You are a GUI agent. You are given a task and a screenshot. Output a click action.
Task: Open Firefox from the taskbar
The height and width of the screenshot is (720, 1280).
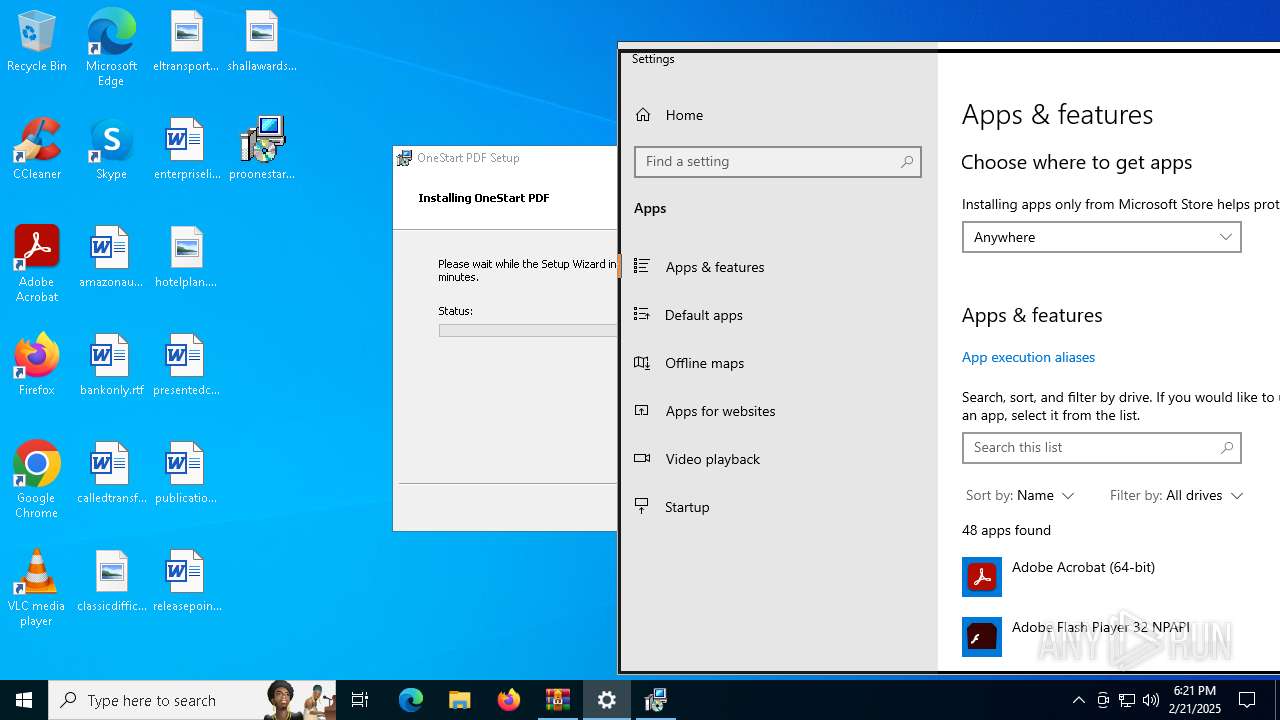tap(509, 700)
